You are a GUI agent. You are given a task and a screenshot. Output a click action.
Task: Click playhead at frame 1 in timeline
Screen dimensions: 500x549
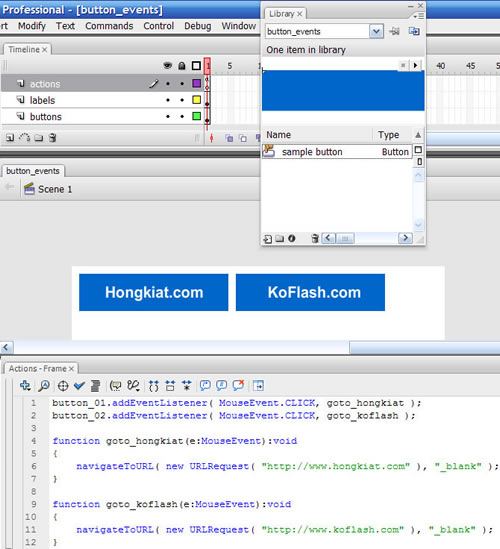click(x=207, y=66)
